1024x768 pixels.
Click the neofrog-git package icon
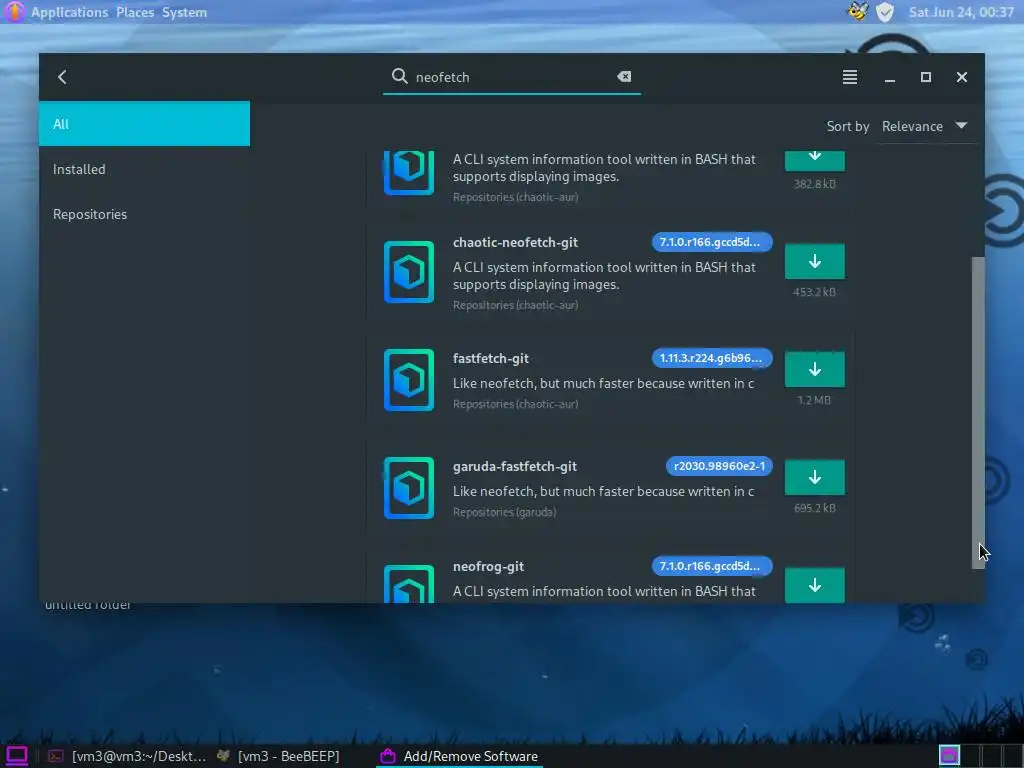click(x=409, y=584)
